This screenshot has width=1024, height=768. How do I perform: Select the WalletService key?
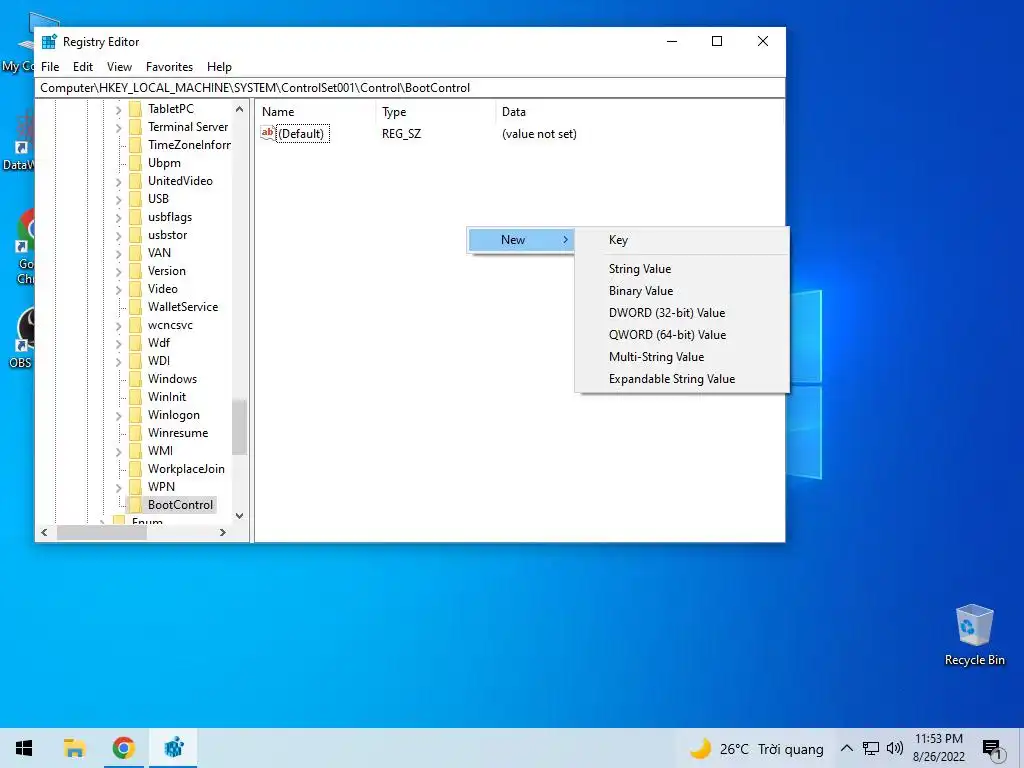pyautogui.click(x=183, y=307)
